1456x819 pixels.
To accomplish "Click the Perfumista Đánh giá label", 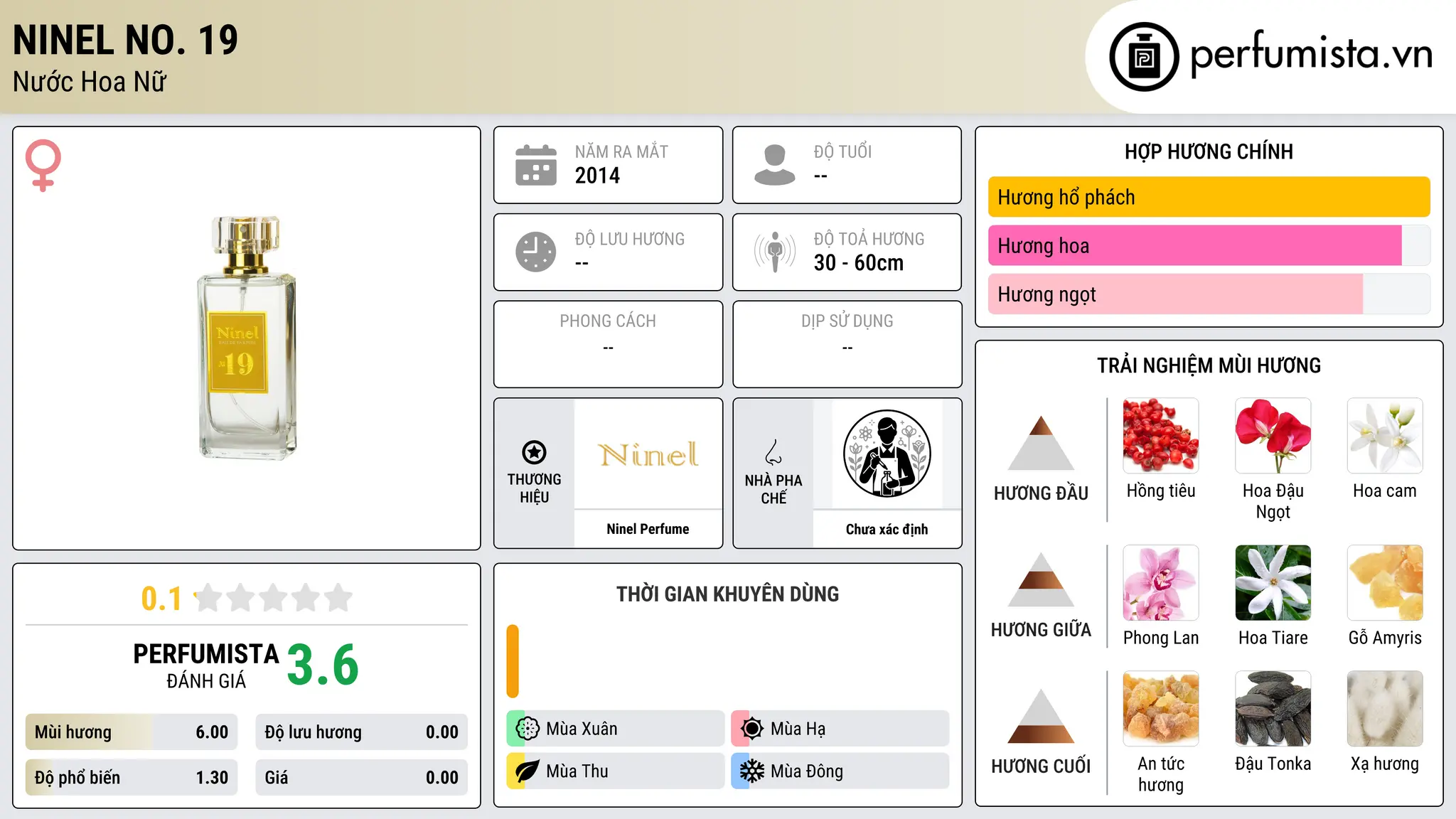I will coord(206,665).
